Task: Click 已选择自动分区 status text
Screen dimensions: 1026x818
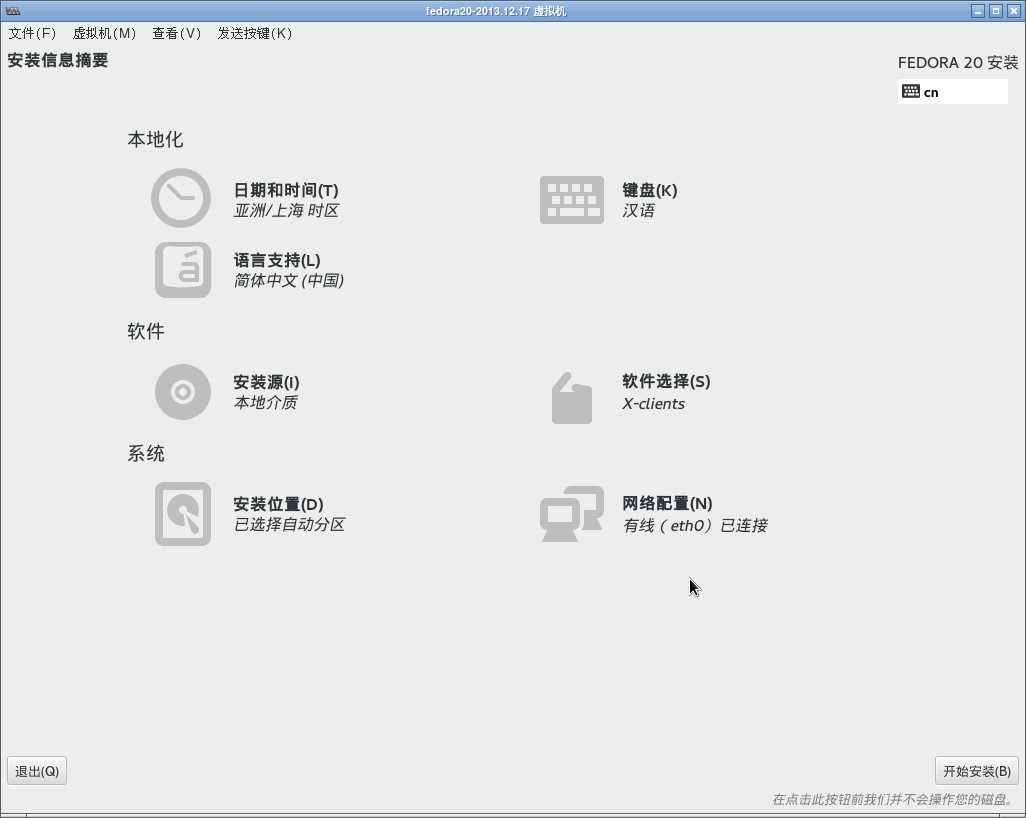Action: pyautogui.click(x=289, y=525)
